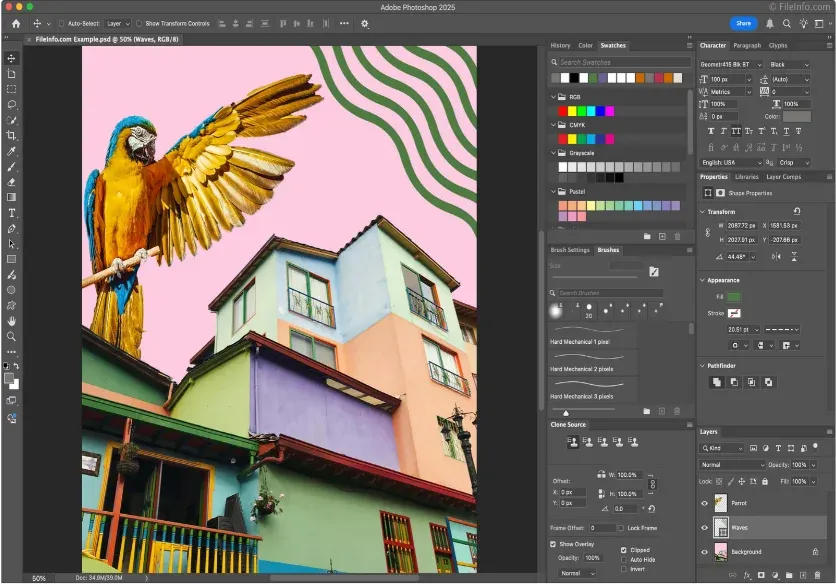Open the Search icon in top bar
Screen dimensions: 836x584
pos(786,23)
